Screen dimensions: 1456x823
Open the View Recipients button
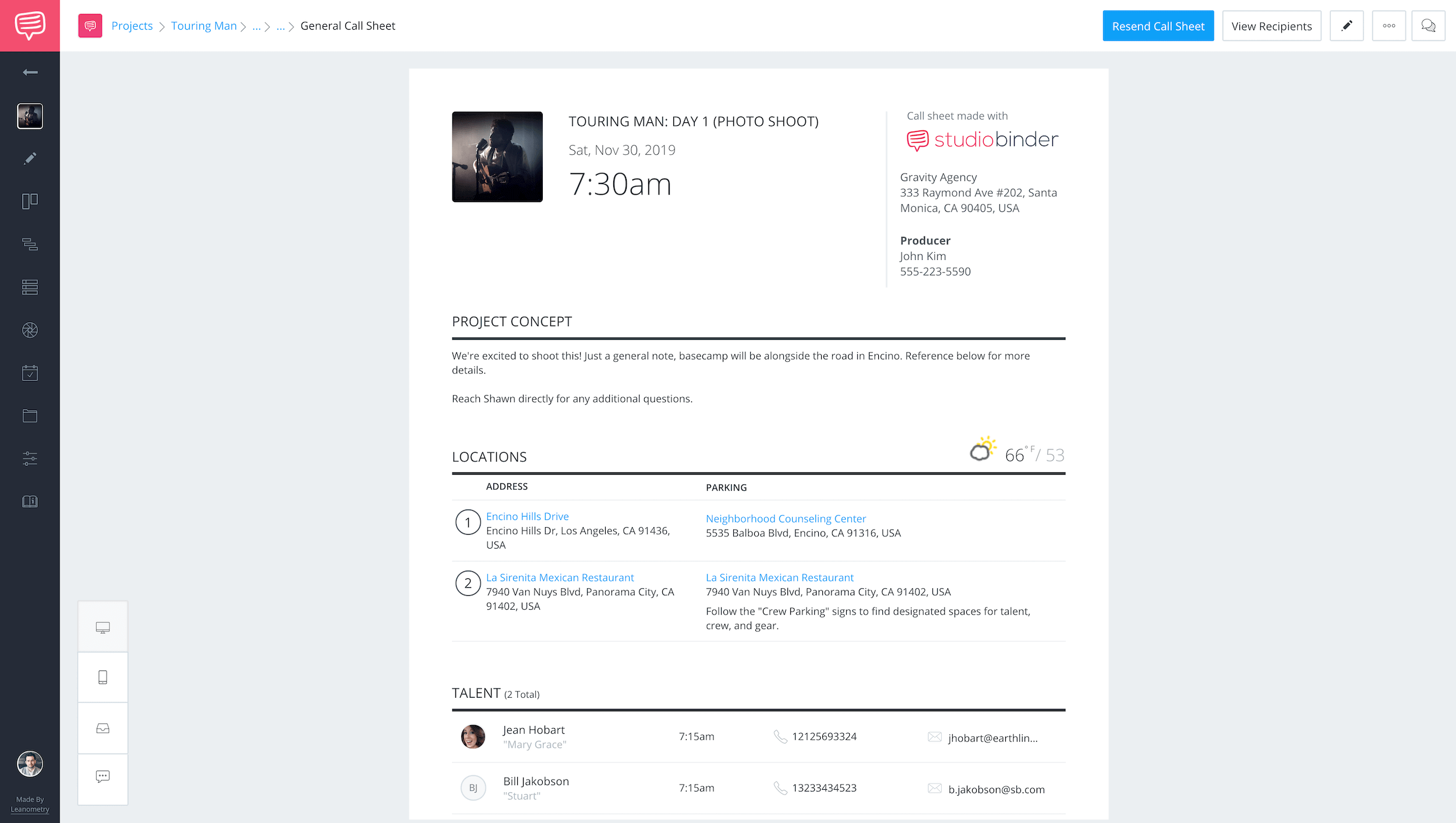1271,25
